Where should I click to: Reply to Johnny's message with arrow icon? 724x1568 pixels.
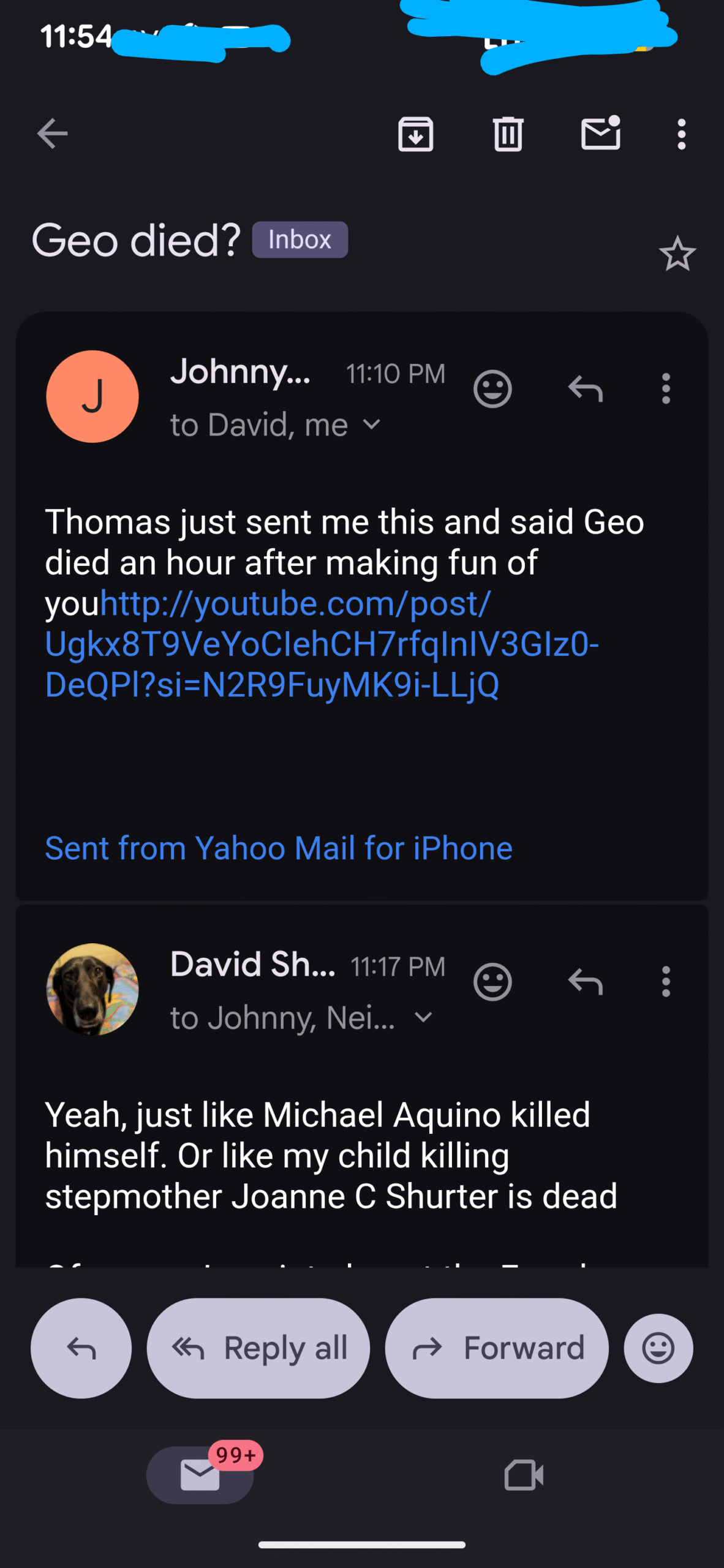(x=586, y=389)
